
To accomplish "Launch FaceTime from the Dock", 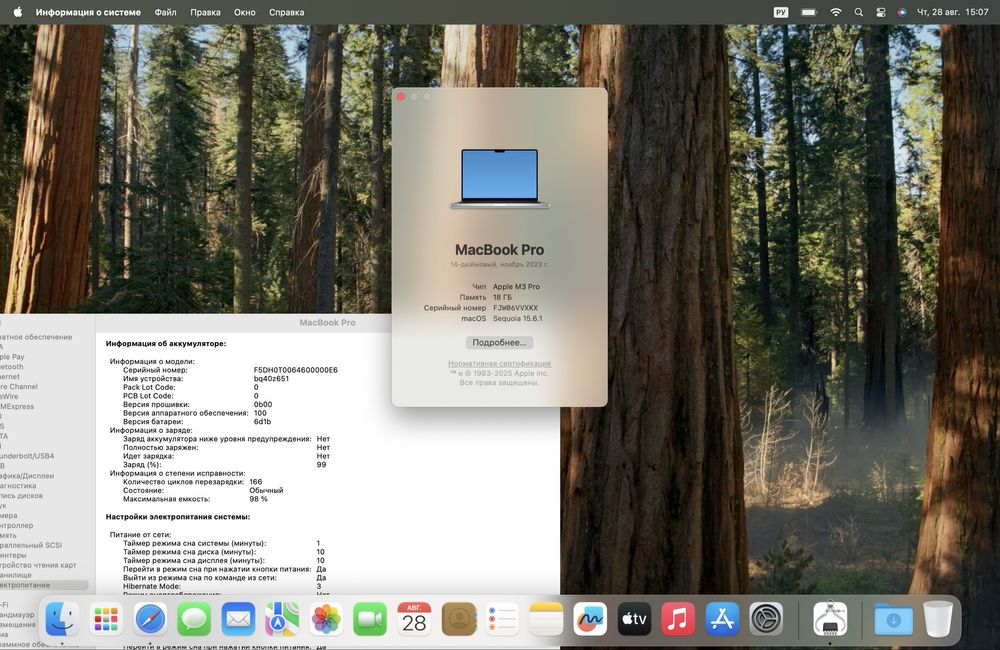I will (x=370, y=619).
